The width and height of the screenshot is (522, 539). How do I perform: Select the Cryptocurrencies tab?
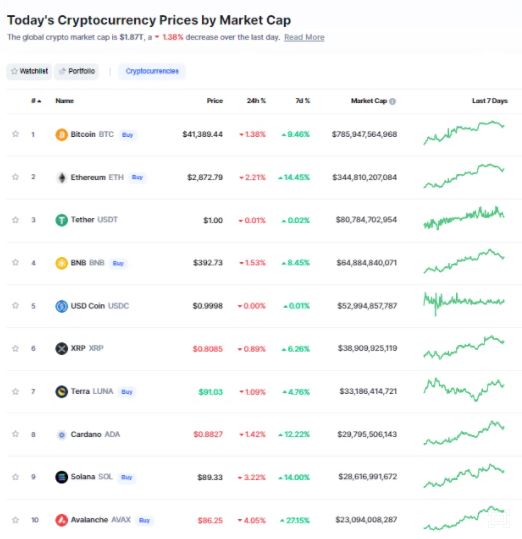(152, 71)
